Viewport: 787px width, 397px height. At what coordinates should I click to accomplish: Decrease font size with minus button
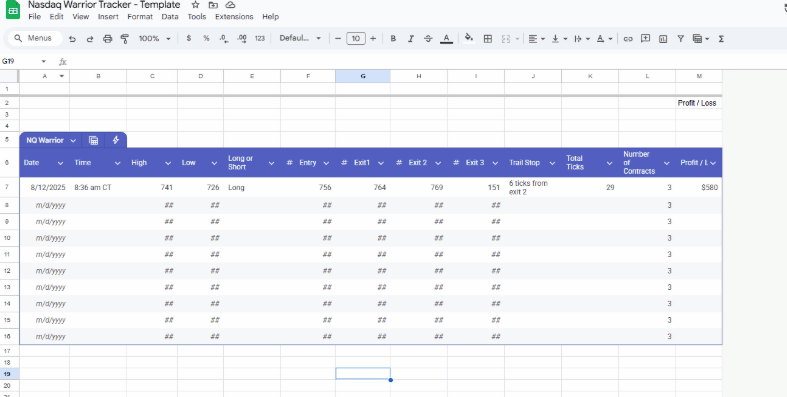[x=338, y=39]
